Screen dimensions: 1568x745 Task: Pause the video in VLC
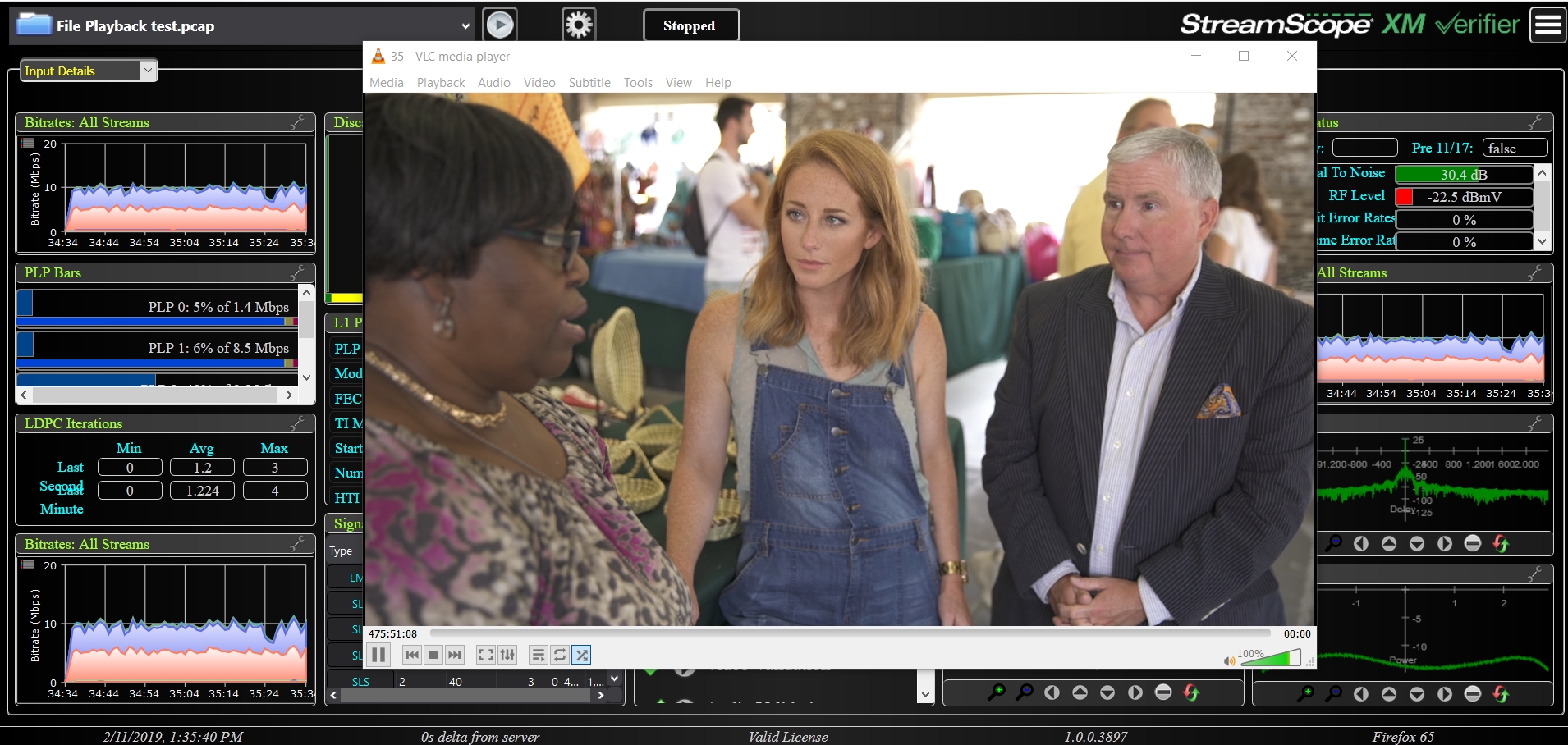378,655
